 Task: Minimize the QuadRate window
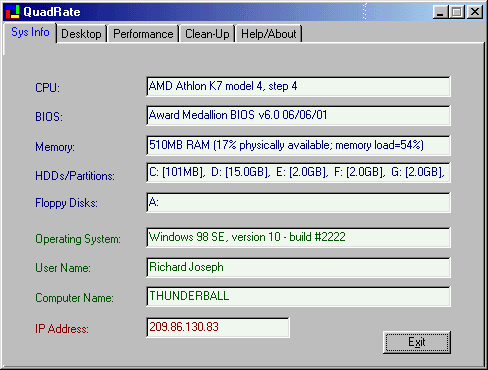[440, 12]
